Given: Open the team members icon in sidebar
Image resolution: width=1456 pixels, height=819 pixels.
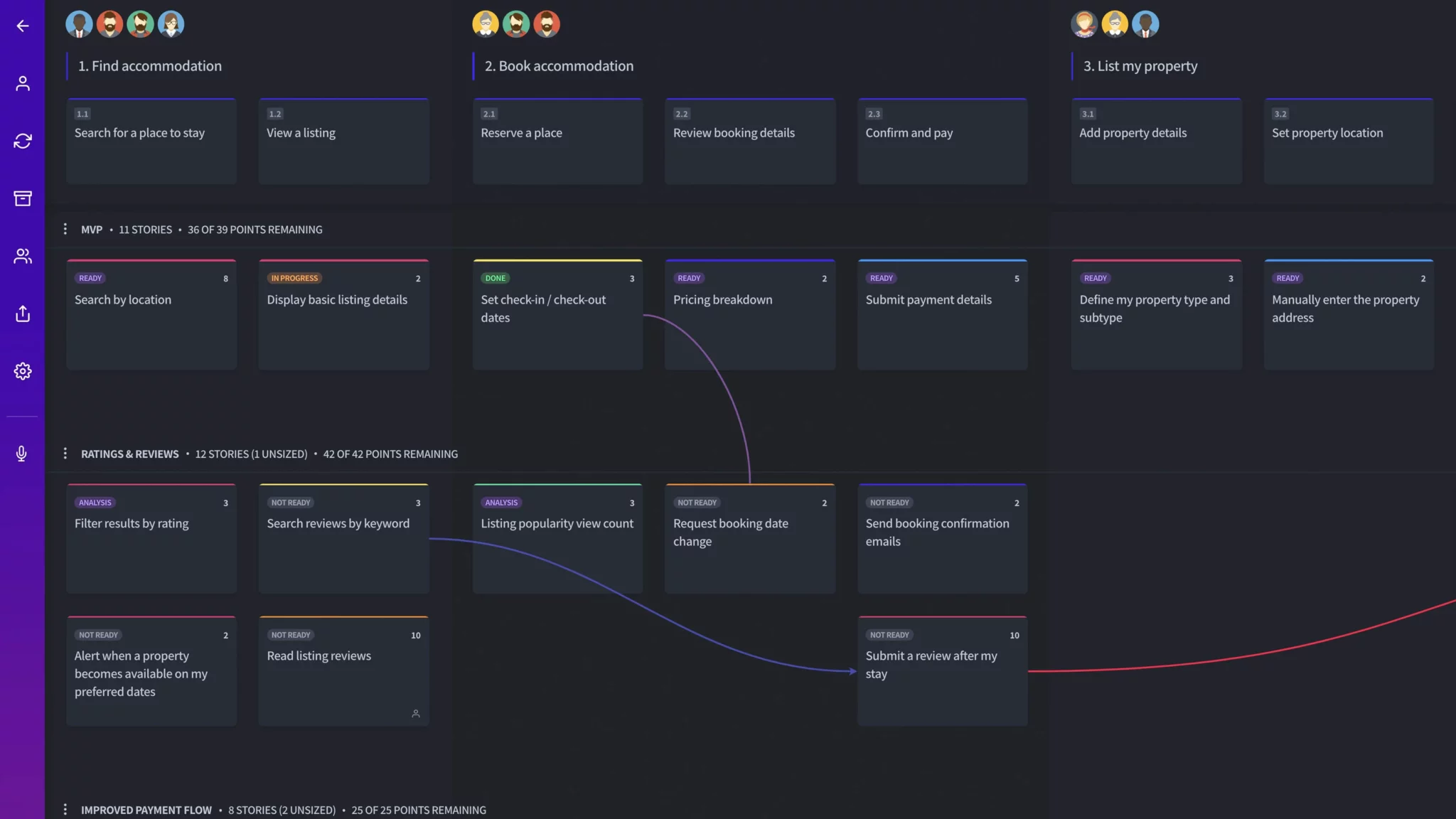Looking at the screenshot, I should [23, 256].
